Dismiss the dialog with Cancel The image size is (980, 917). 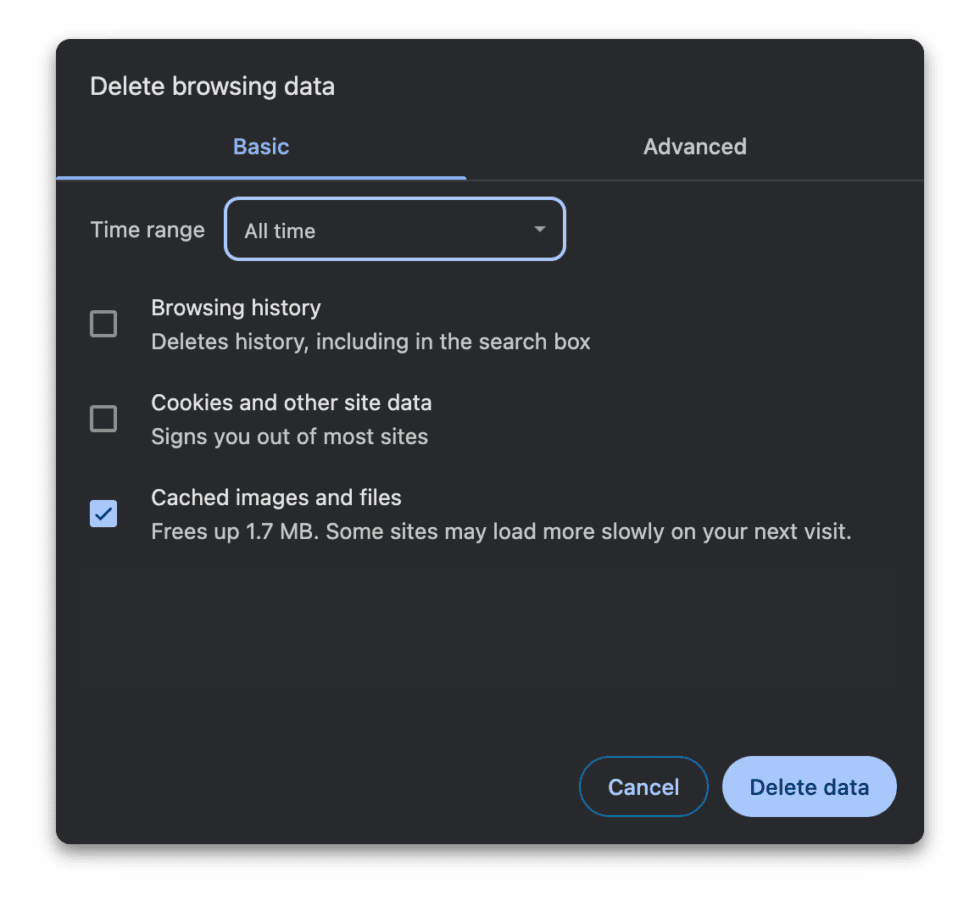(x=643, y=786)
